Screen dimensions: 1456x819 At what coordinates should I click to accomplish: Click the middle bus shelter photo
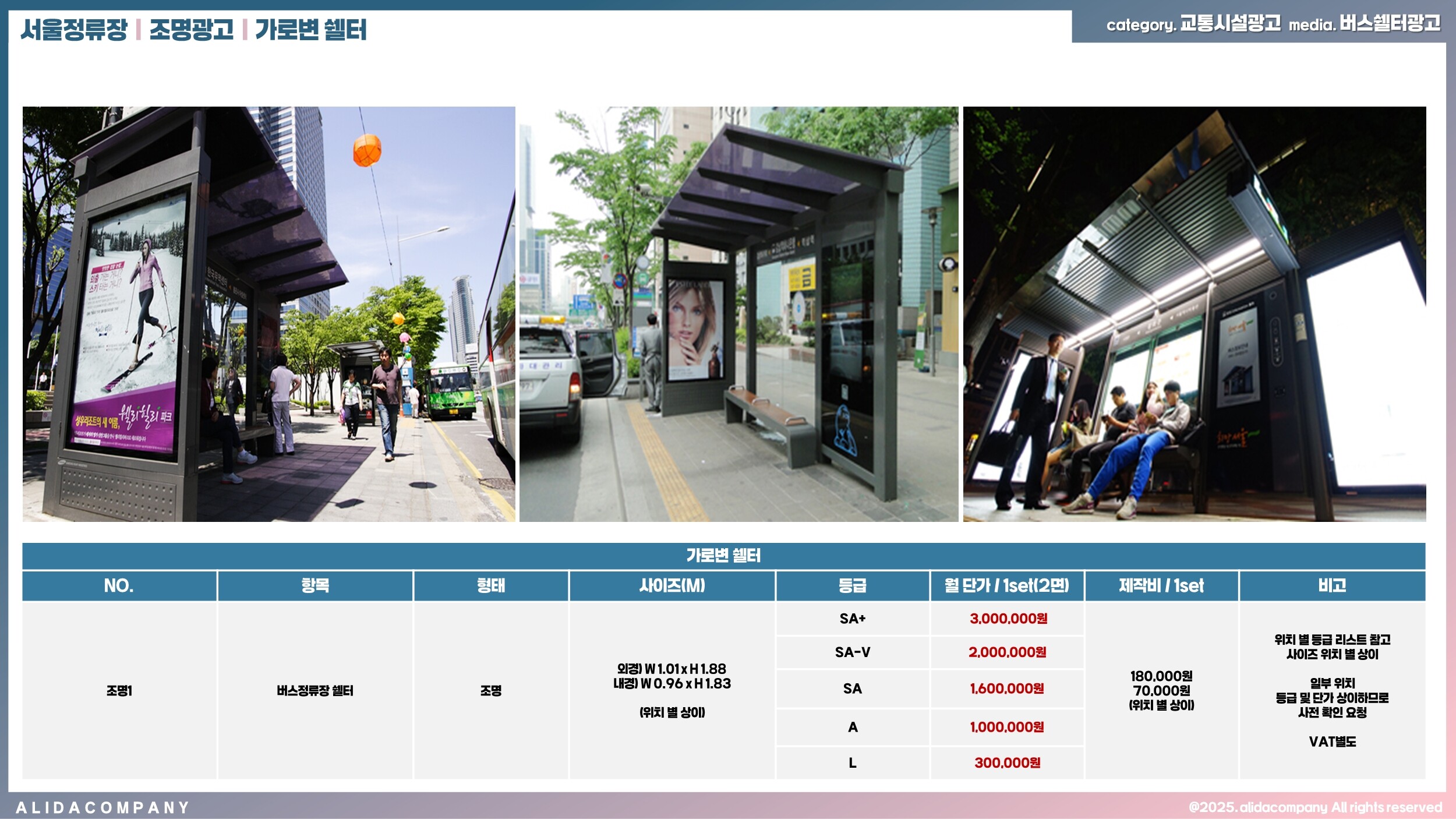click(x=738, y=313)
